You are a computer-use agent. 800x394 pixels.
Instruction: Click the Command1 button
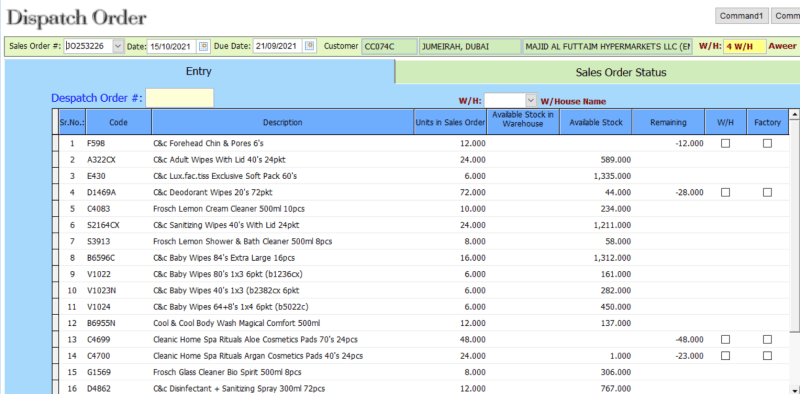click(x=741, y=16)
